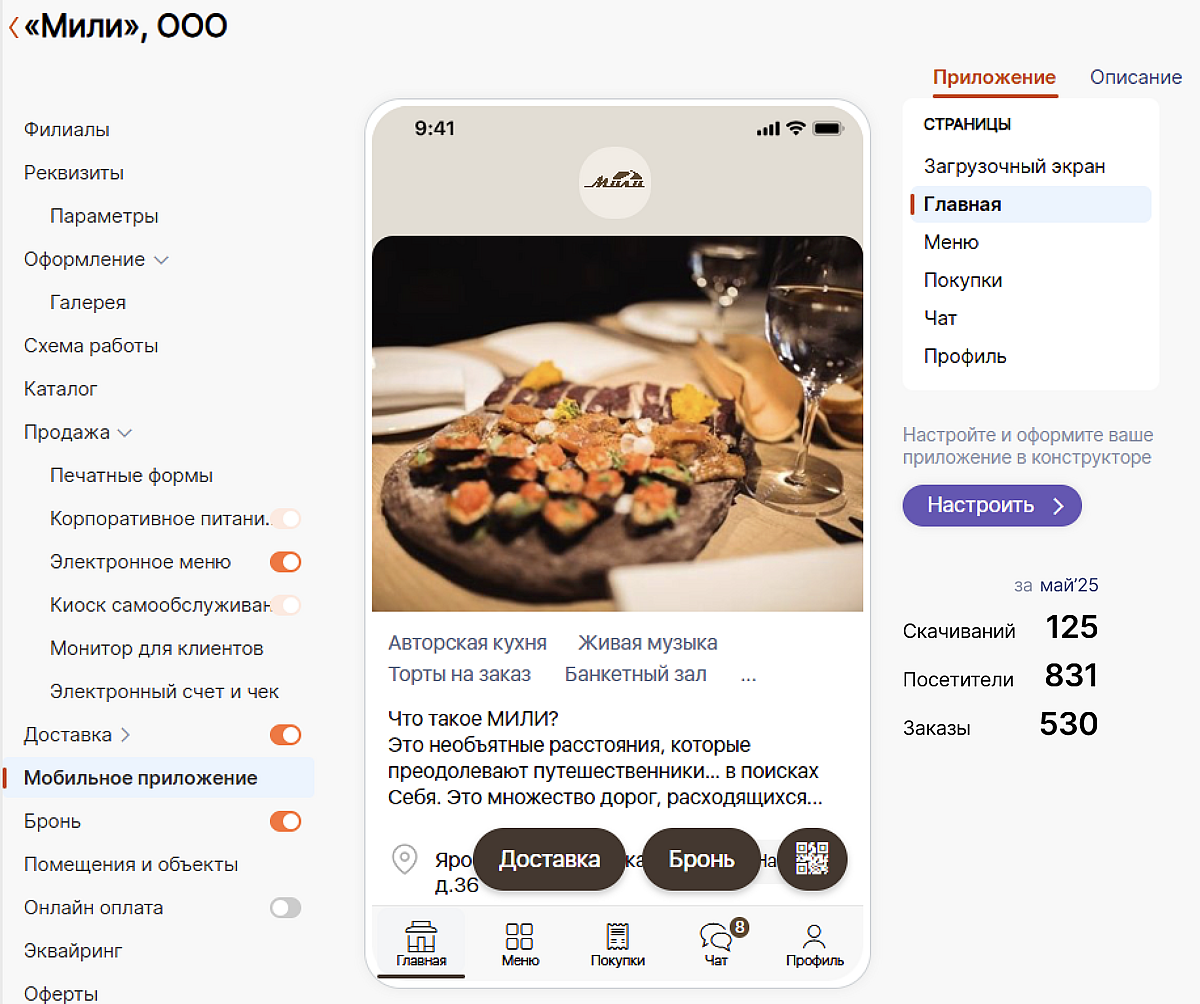This screenshot has height=1004, width=1200.
Task: Click the restaurant dish photo in preview
Action: 617,423
